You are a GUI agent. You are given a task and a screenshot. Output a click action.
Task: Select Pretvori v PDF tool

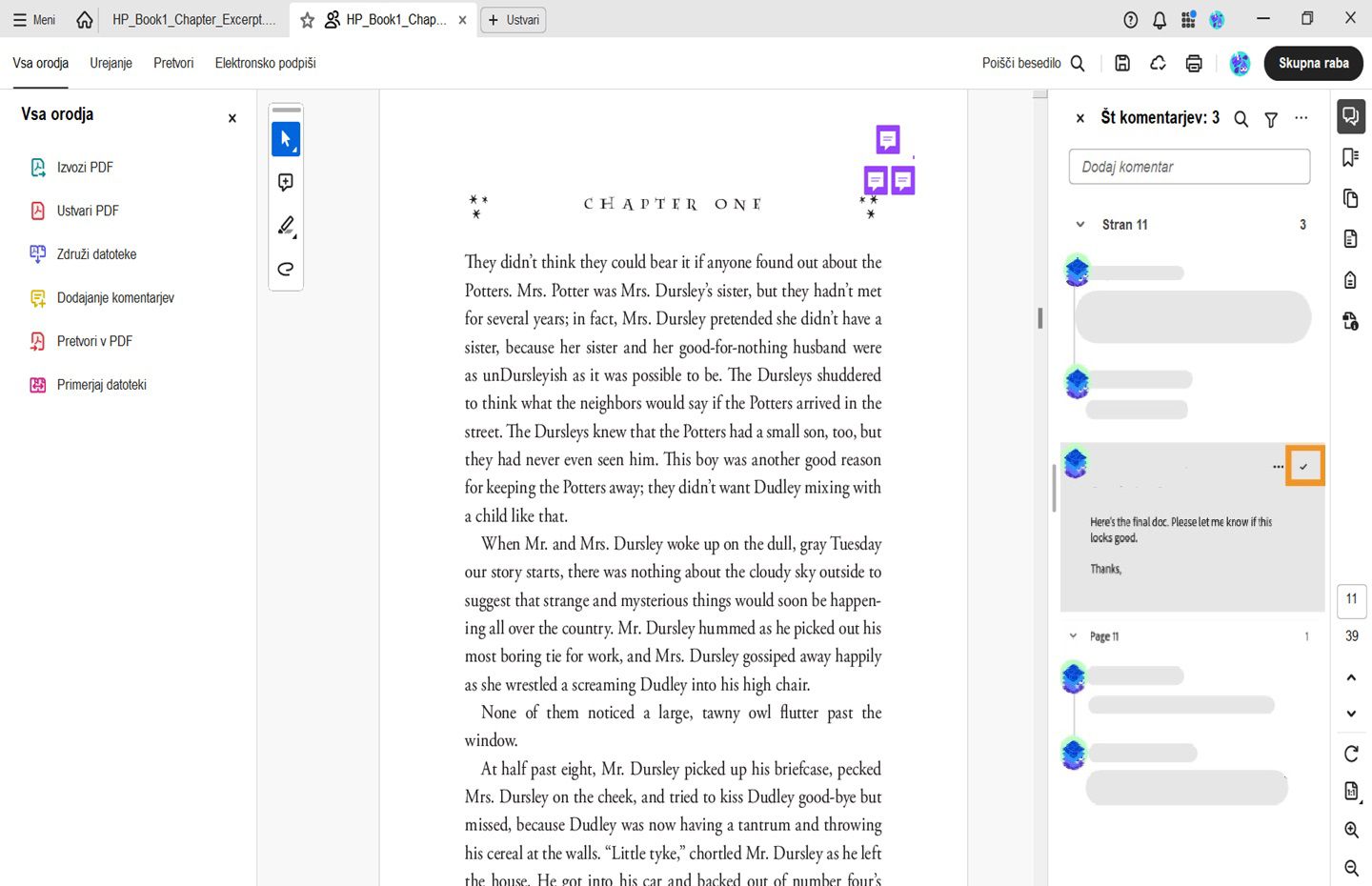tap(82, 341)
